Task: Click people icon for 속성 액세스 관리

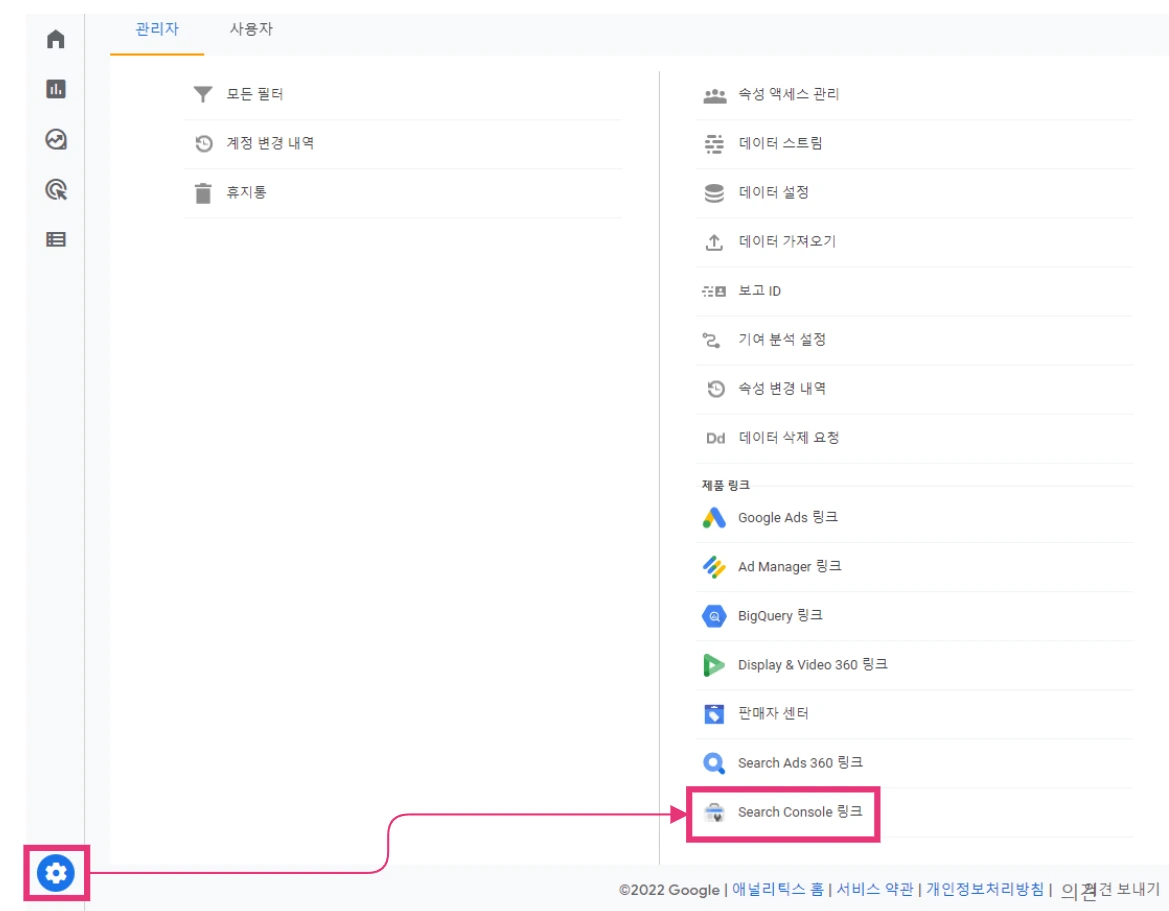Action: coord(714,95)
